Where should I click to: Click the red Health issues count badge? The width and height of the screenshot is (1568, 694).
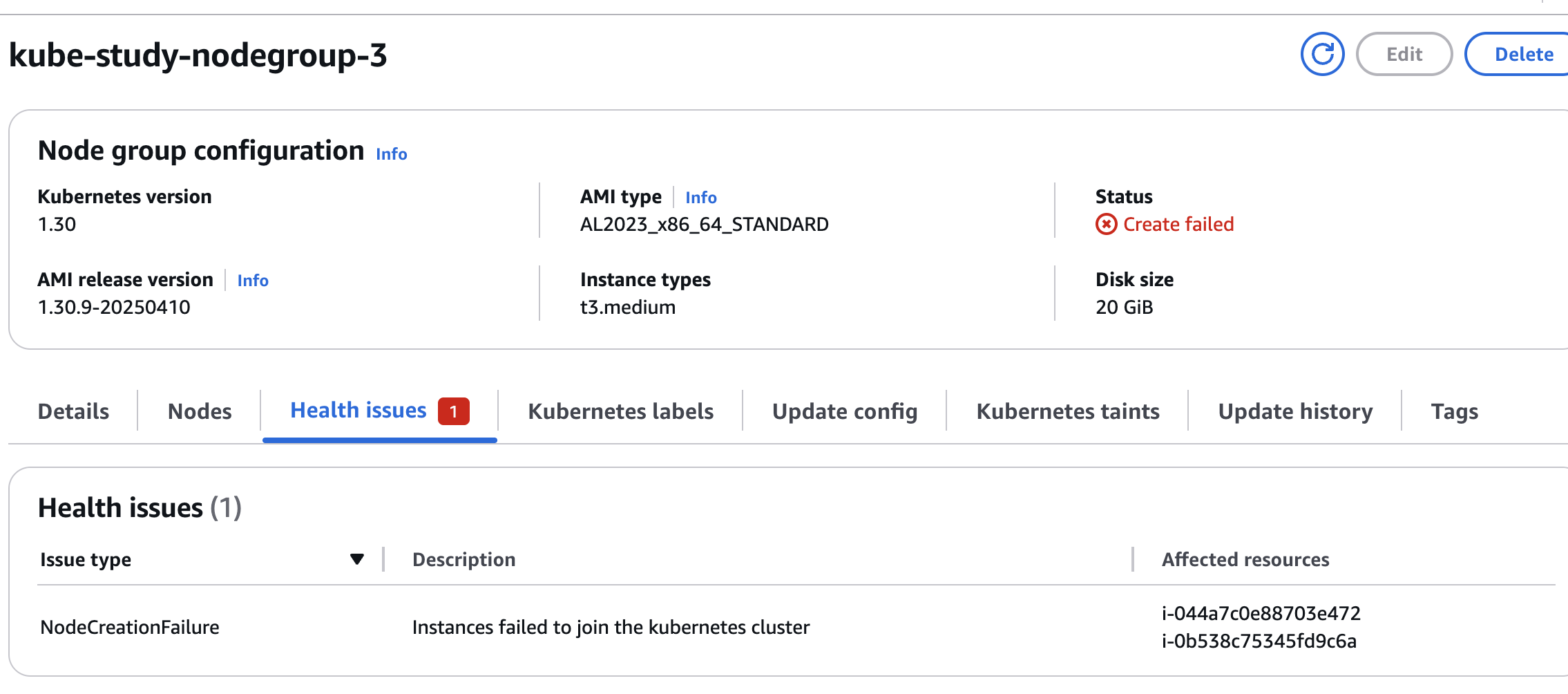tap(453, 411)
